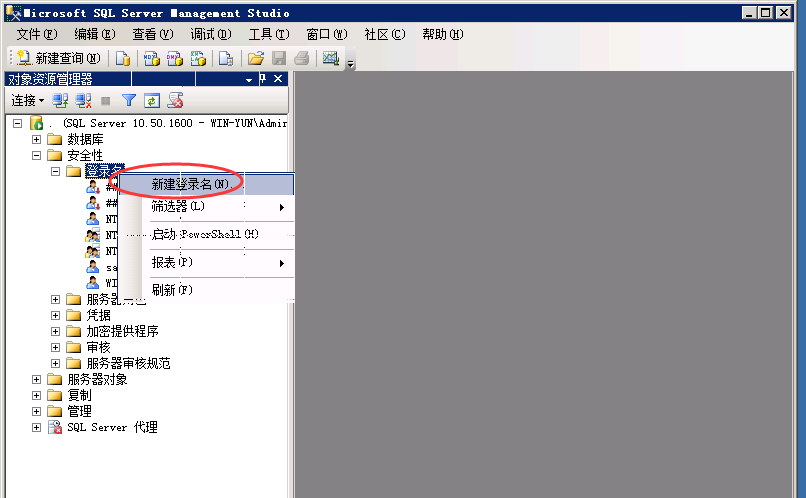Click the New Query (新建查询) toolbar button
Viewport: 806px width, 498px height.
pyautogui.click(x=58, y=58)
